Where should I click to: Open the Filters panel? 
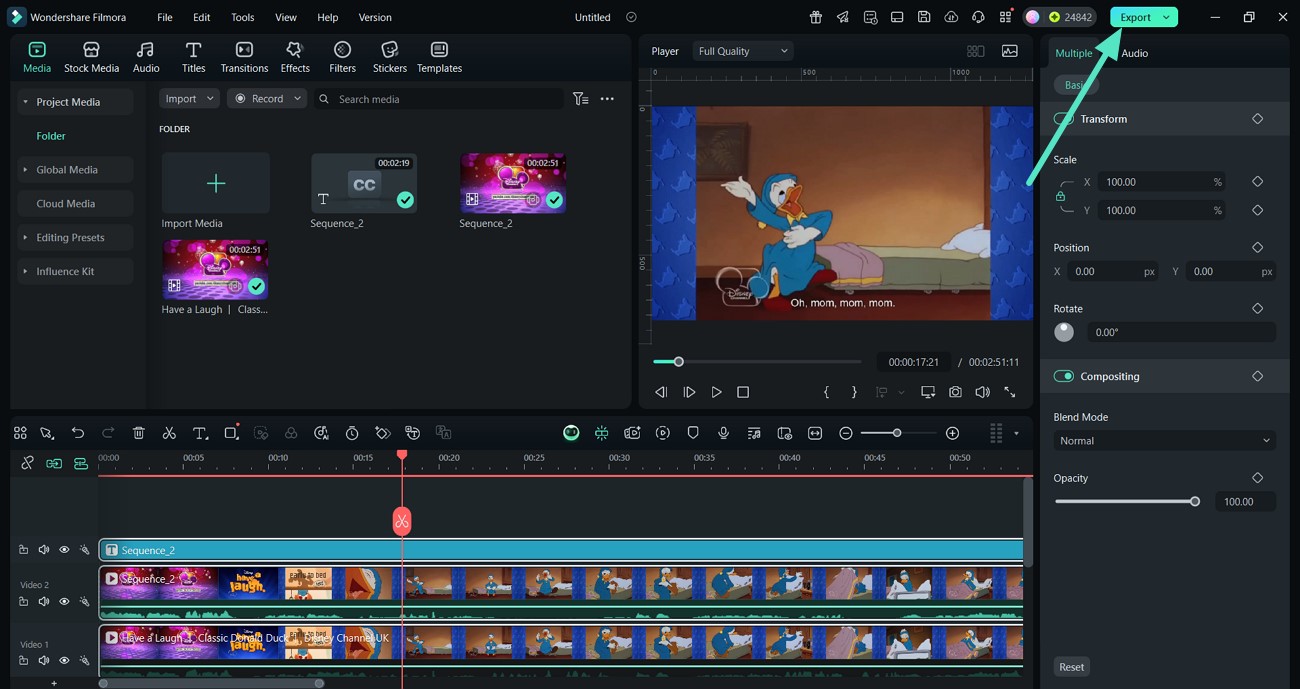tap(342, 58)
